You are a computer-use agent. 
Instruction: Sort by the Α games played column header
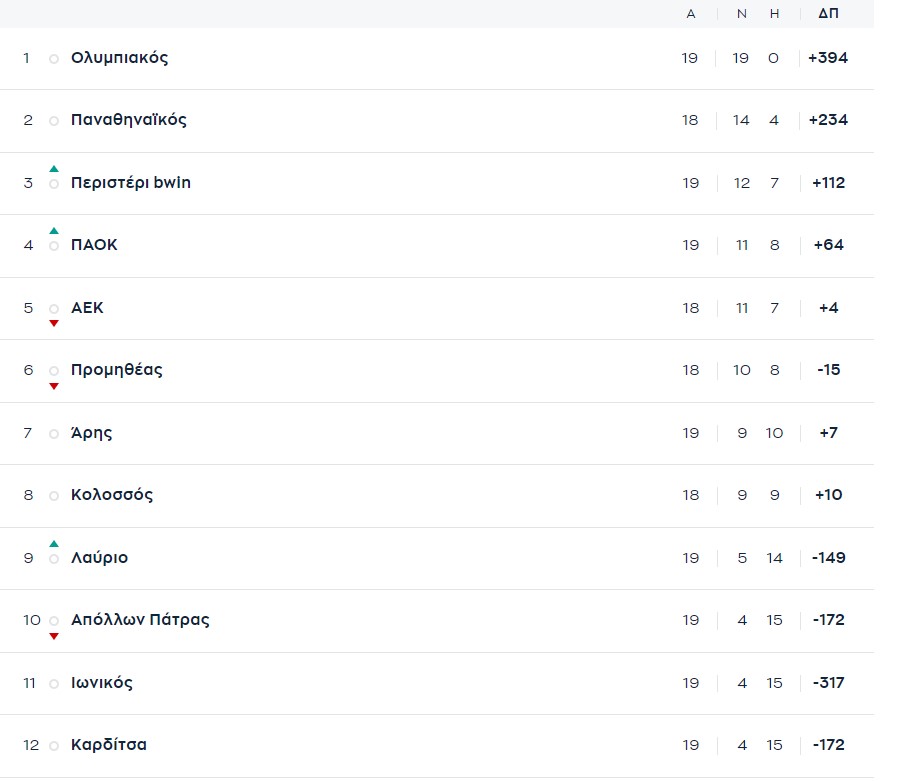coord(691,14)
